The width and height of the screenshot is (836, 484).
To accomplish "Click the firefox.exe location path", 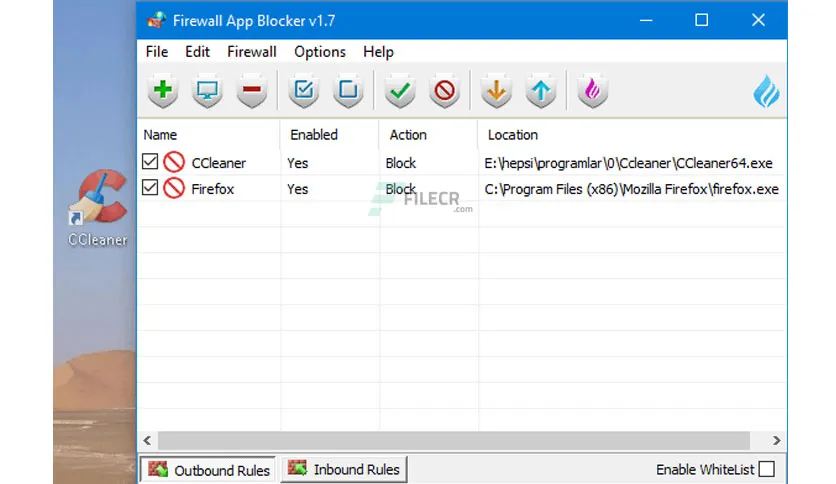I will click(631, 189).
